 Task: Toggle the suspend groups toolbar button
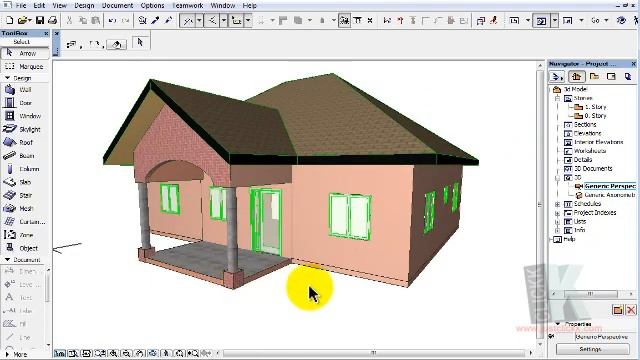[344, 20]
